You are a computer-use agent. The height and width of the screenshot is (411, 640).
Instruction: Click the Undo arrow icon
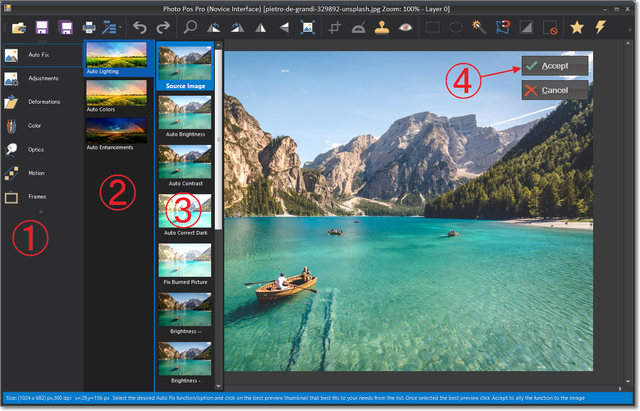[140, 28]
